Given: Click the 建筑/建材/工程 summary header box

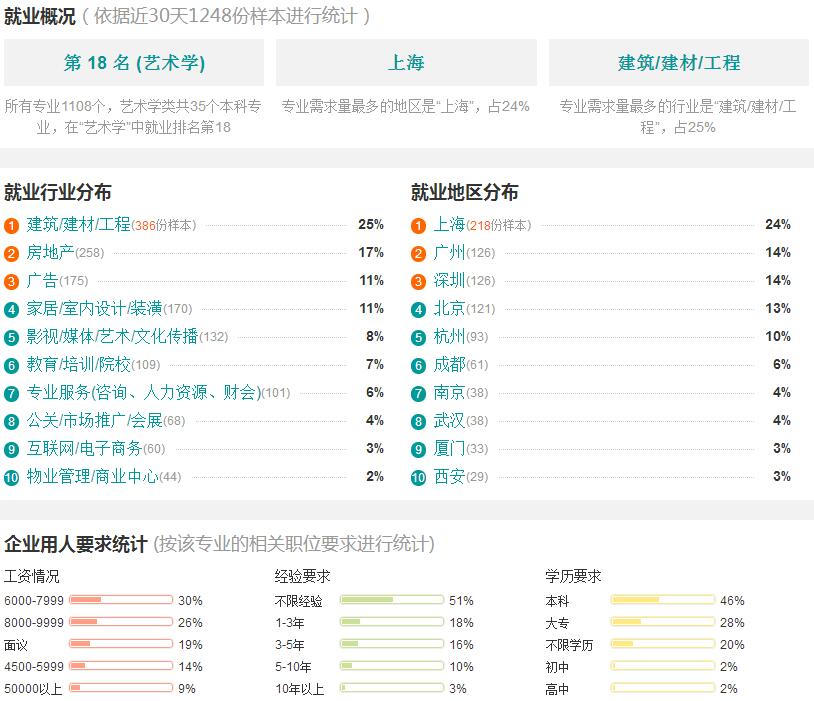Looking at the screenshot, I should pyautogui.click(x=679, y=62).
